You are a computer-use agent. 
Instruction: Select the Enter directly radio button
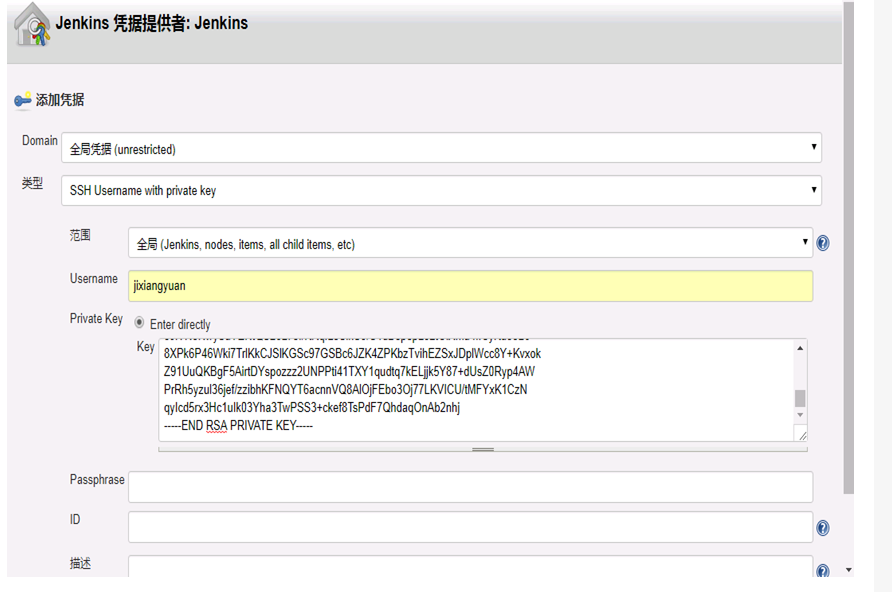139,323
